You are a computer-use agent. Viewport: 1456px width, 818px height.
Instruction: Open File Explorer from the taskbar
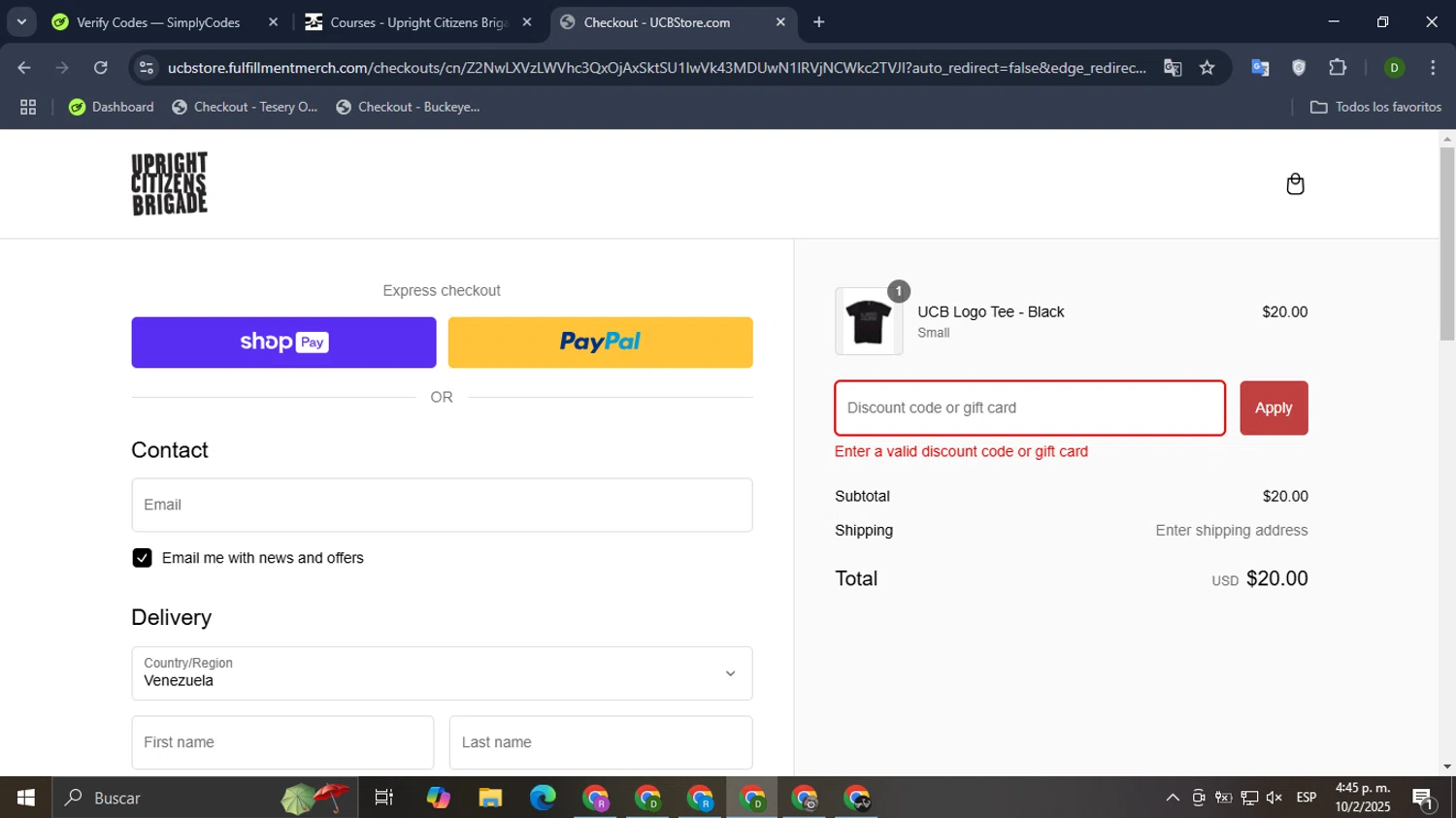[490, 798]
